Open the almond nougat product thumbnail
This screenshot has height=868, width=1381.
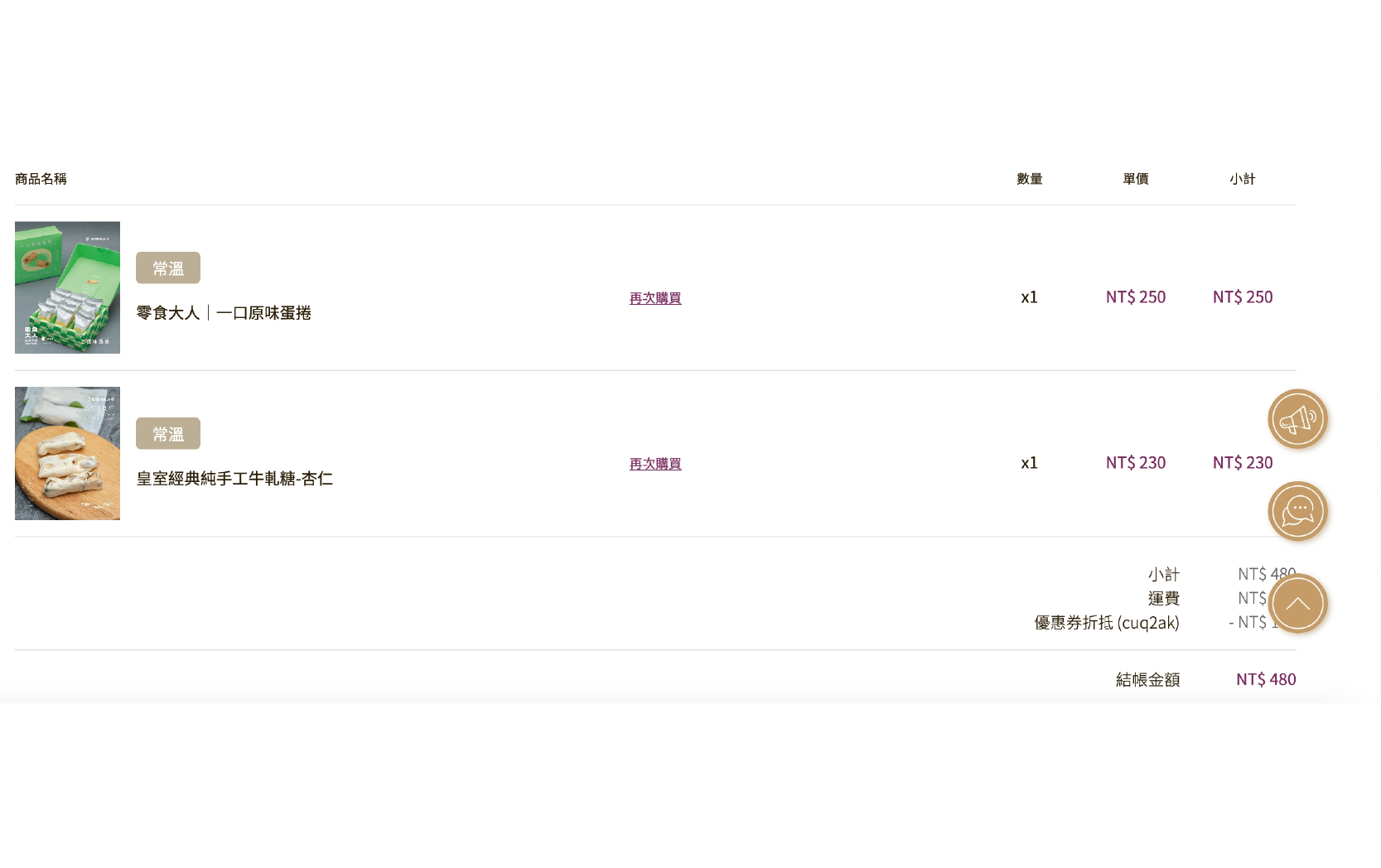tap(67, 453)
